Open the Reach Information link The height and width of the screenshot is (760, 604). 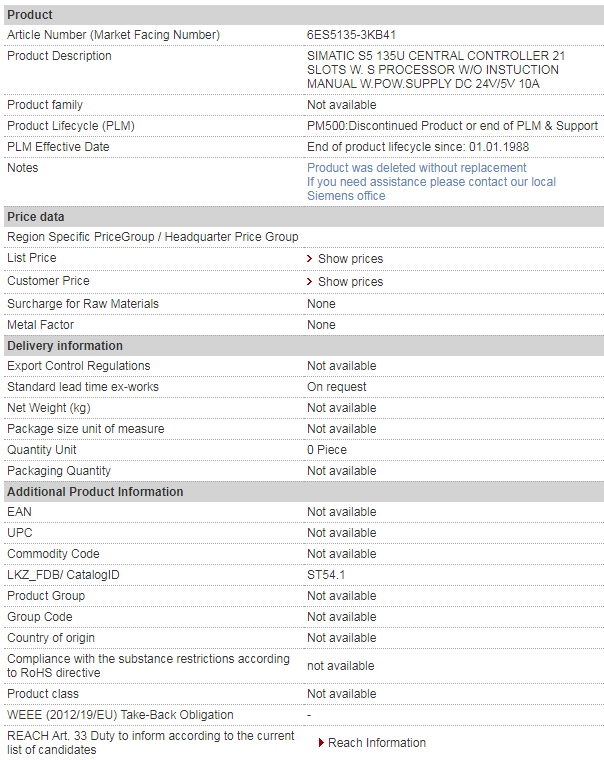pos(377,743)
